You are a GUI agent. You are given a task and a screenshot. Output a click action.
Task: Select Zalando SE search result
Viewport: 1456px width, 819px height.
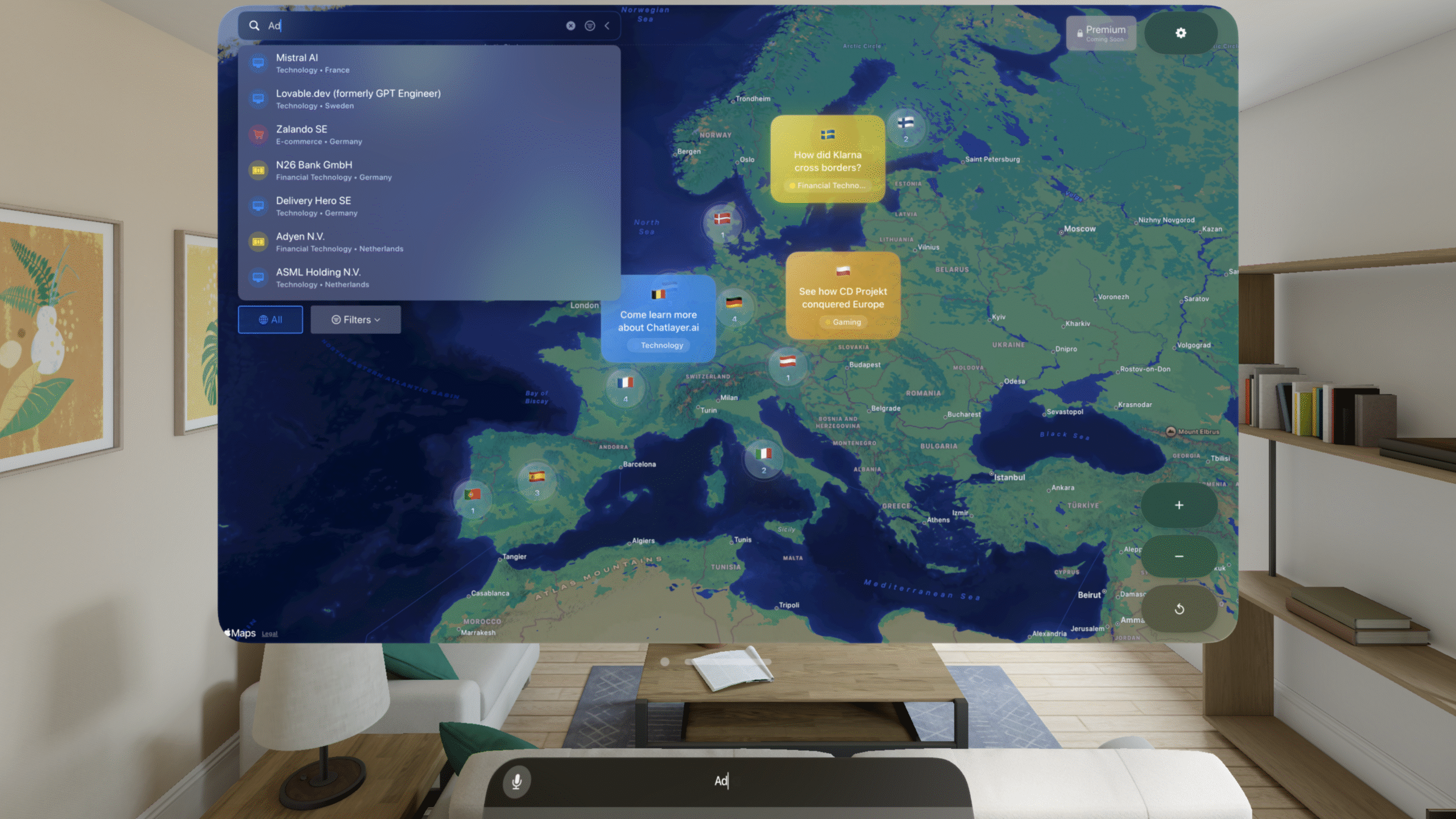tap(429, 135)
